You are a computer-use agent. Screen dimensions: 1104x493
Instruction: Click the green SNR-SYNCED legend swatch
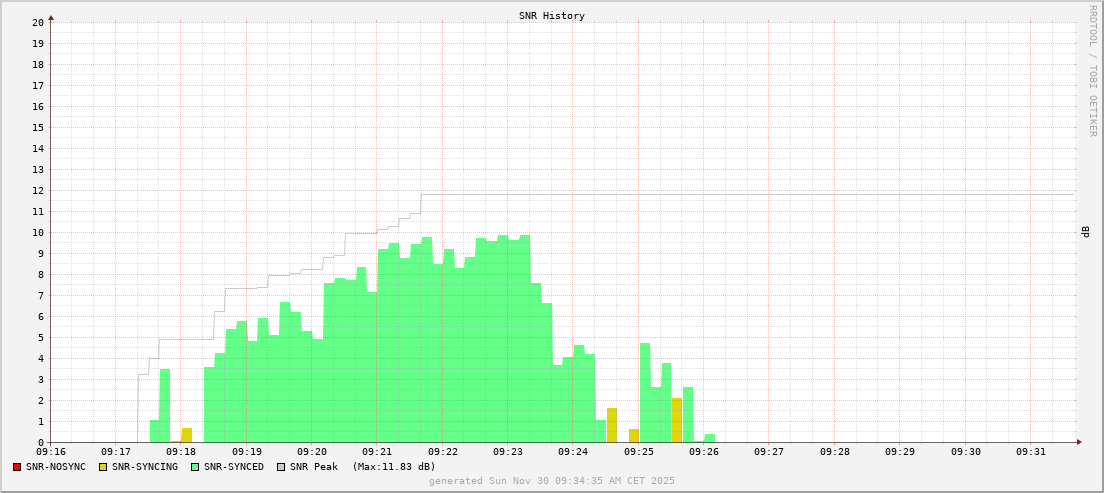195,467
